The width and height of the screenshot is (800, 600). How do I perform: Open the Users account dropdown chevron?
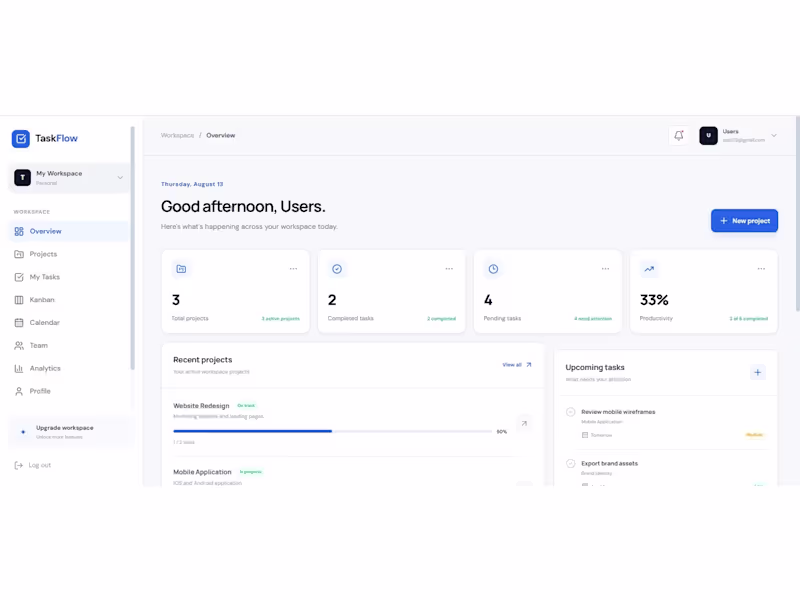click(x=774, y=136)
